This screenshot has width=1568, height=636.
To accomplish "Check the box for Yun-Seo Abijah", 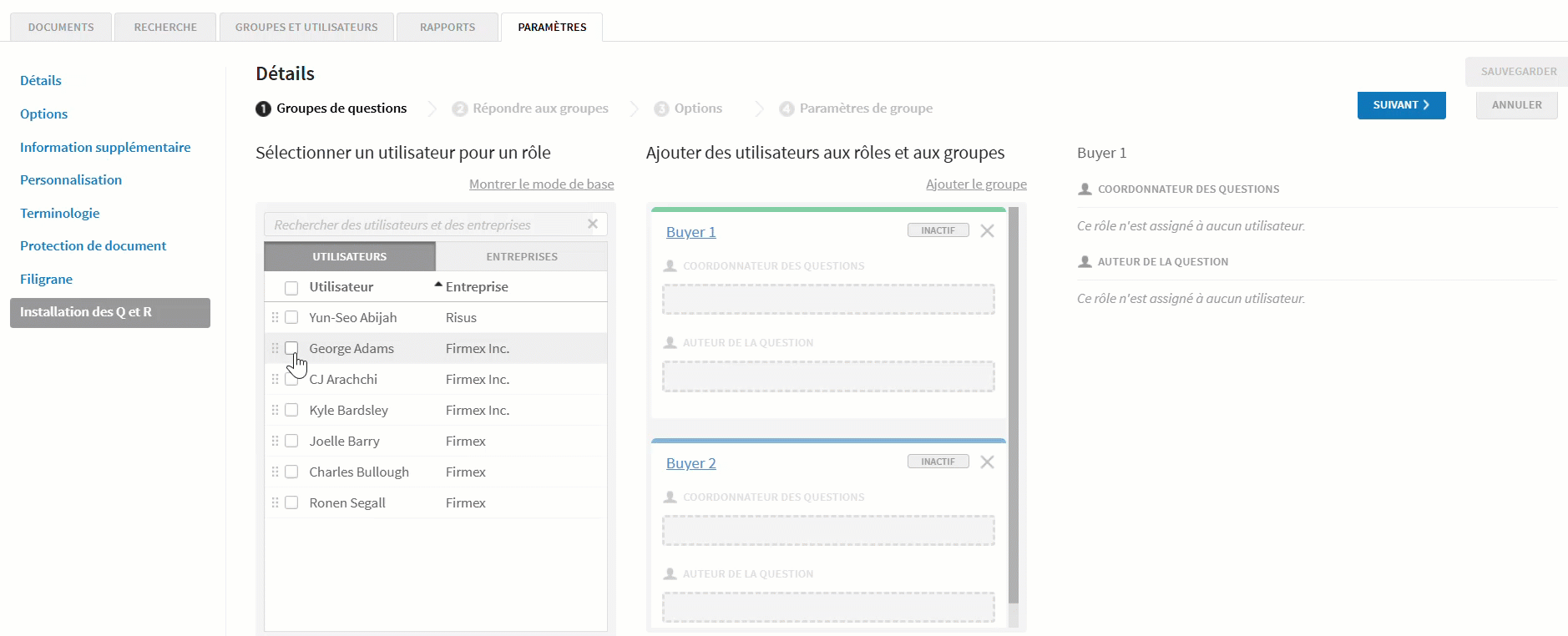I will point(291,317).
